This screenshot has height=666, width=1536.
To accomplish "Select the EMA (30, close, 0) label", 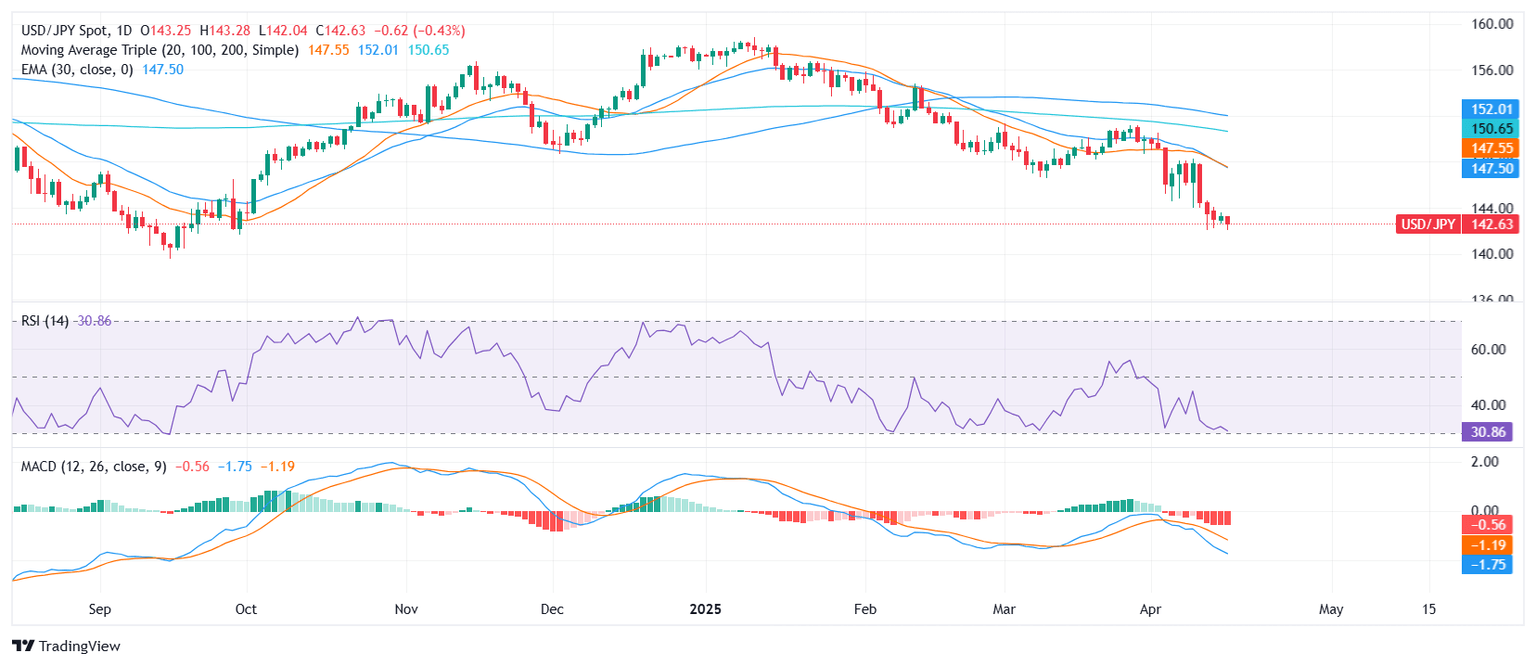I will pyautogui.click(x=77, y=68).
